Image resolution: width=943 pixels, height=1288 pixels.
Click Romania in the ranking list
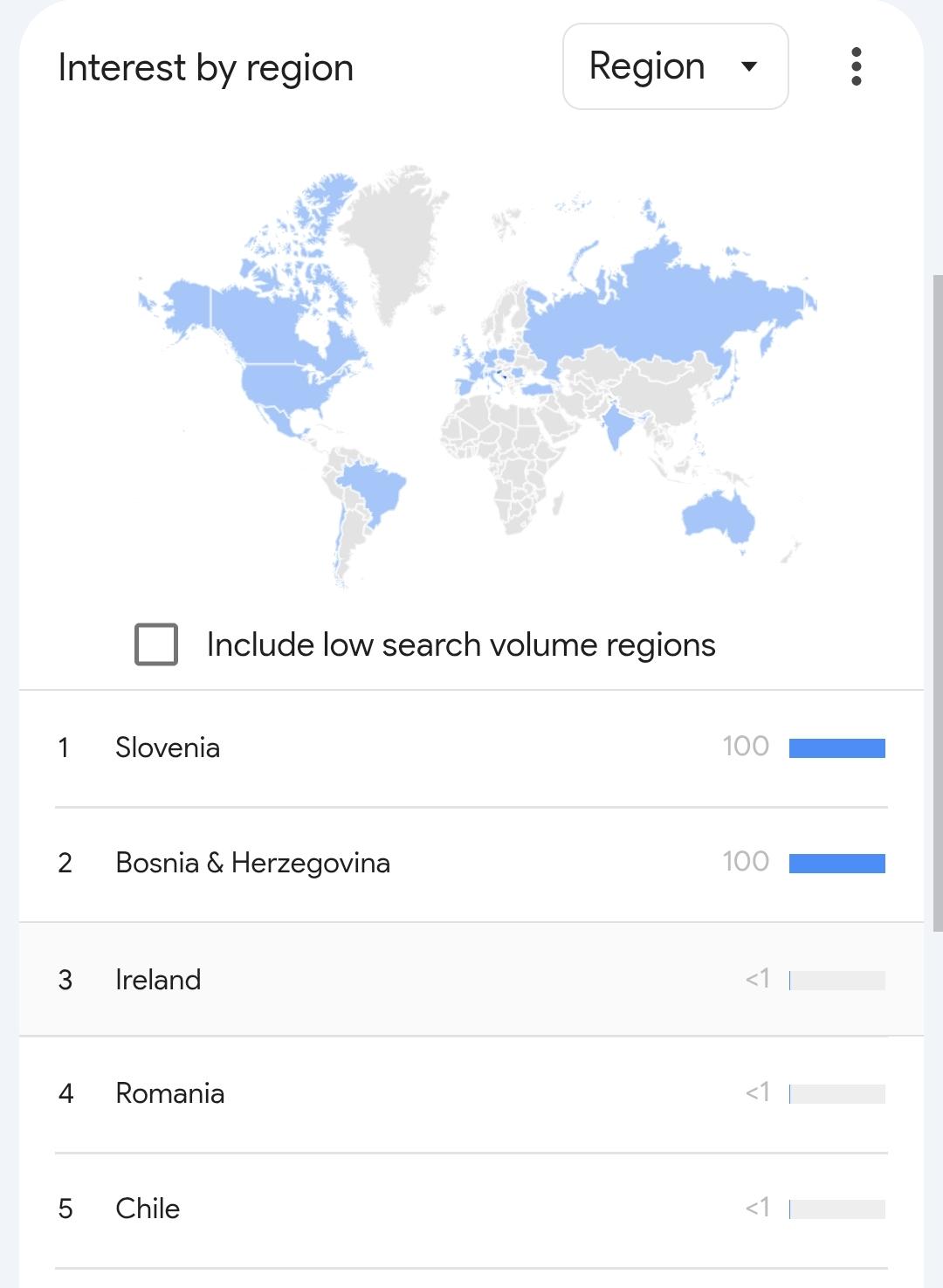(x=170, y=1093)
